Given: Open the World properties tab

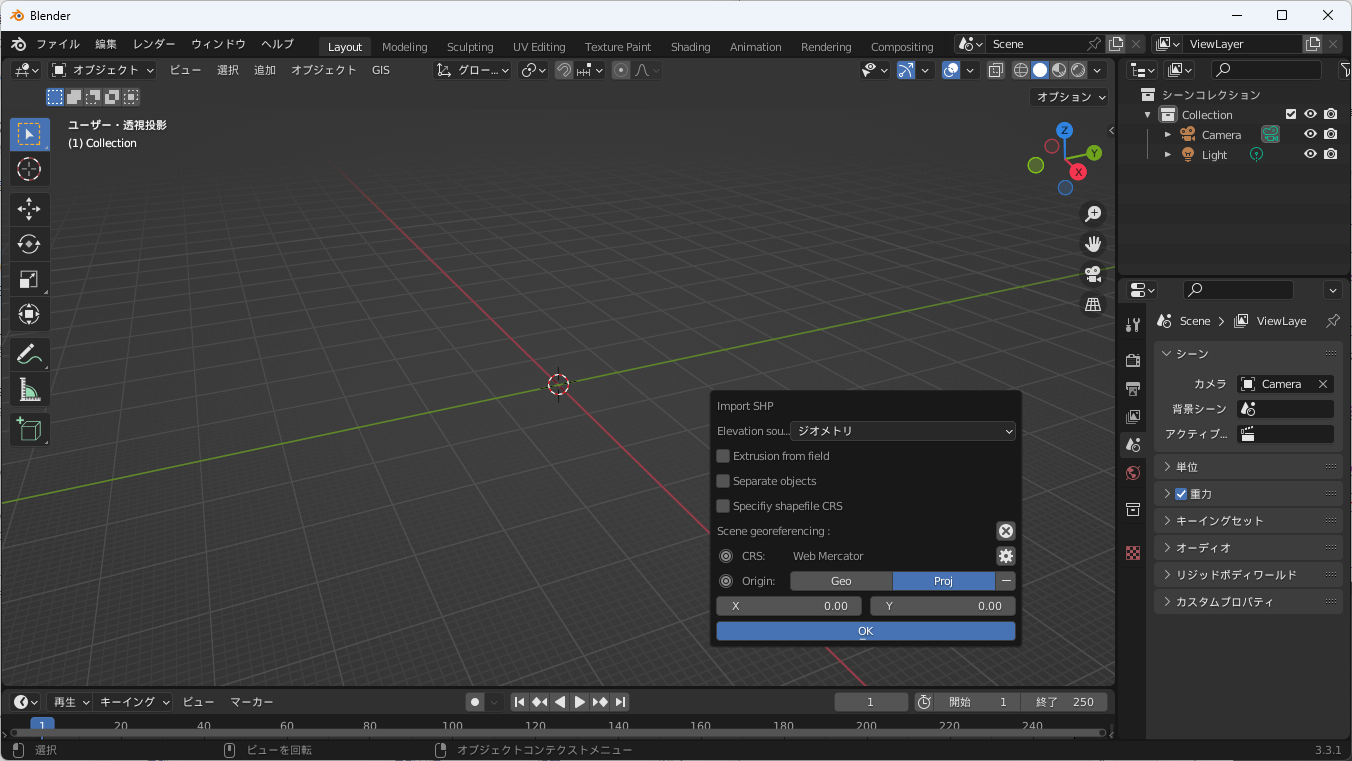Looking at the screenshot, I should [x=1133, y=472].
